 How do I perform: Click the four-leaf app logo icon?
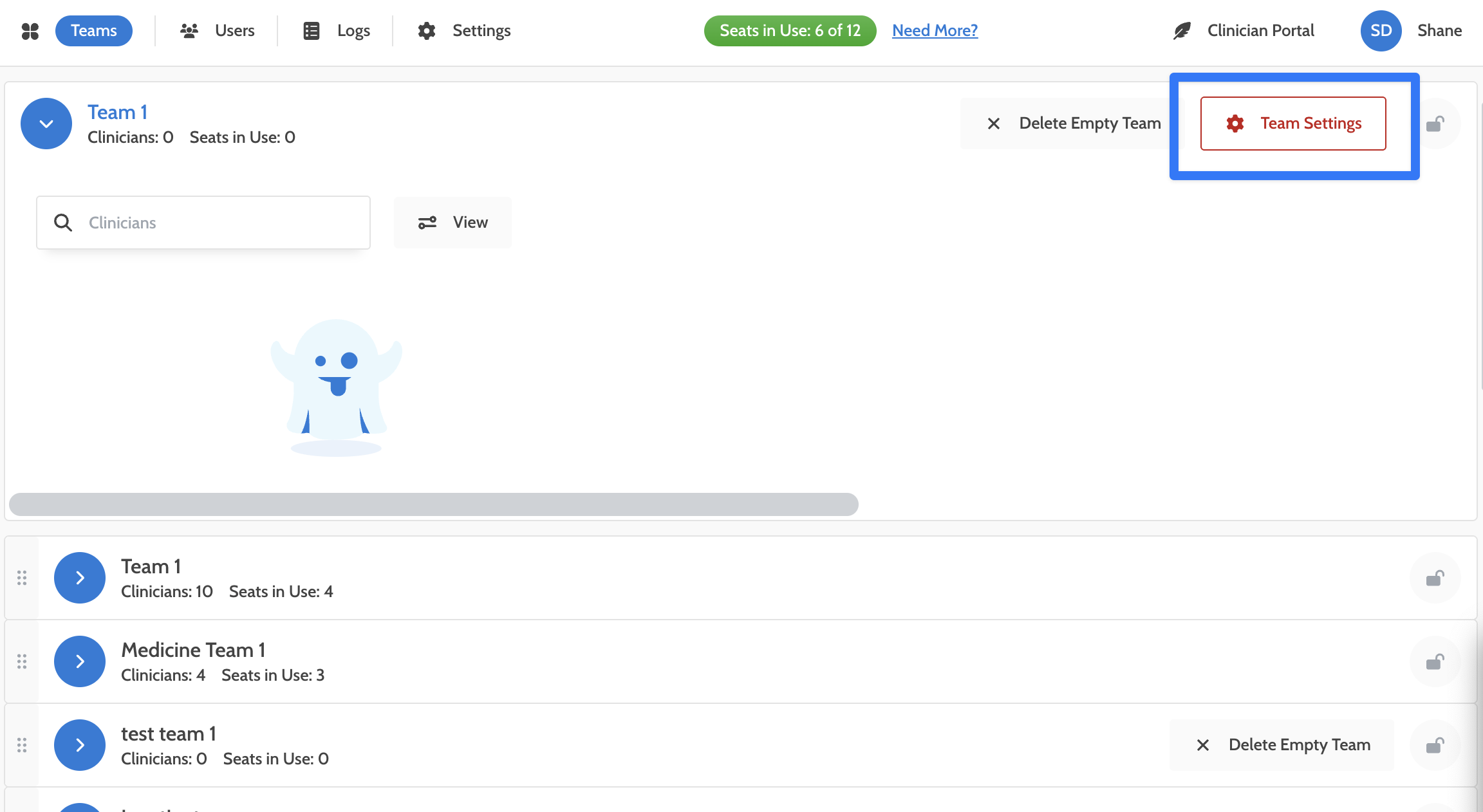(30, 31)
